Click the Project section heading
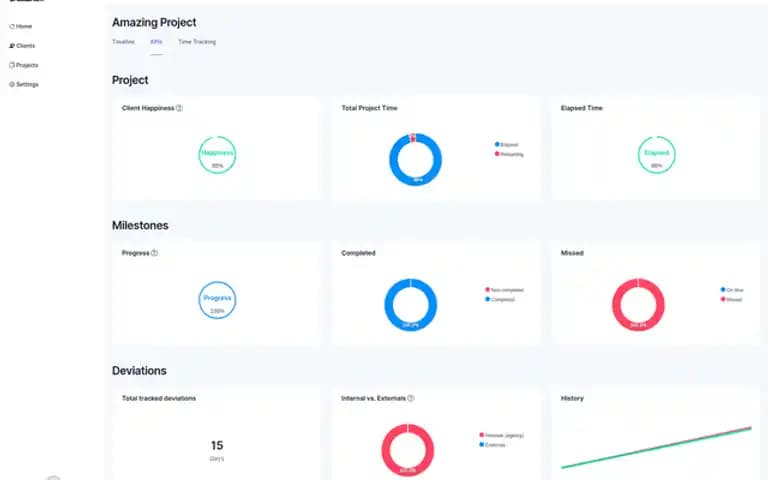Viewport: 768px width, 480px height. 130,80
